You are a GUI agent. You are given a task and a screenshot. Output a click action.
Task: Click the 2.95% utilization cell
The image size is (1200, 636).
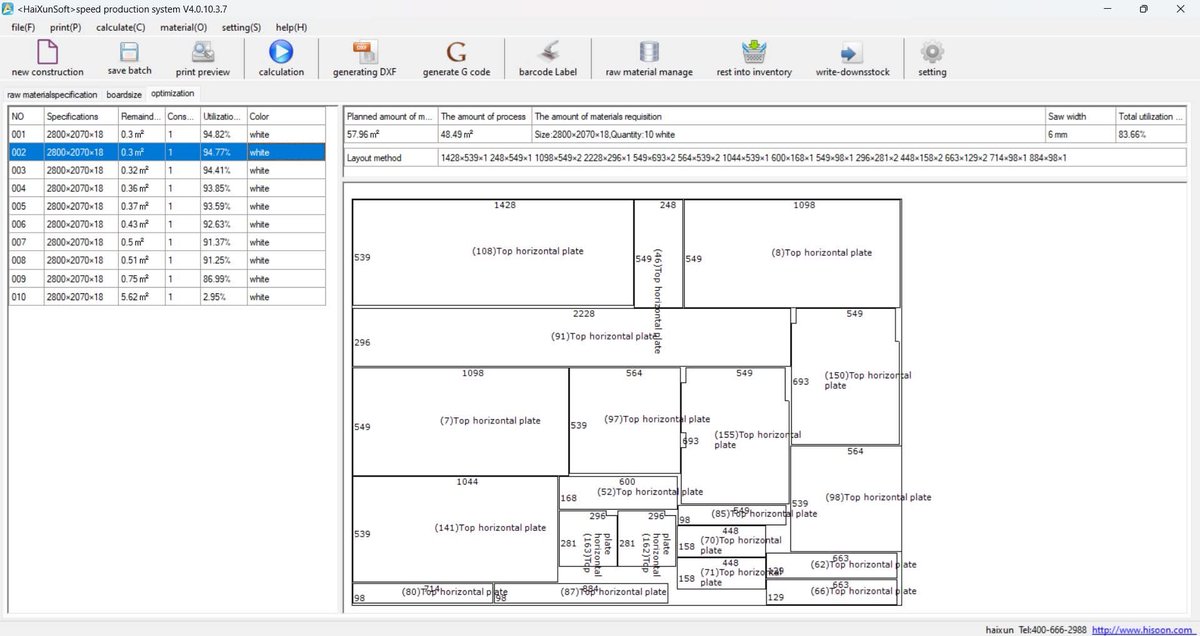(223, 297)
